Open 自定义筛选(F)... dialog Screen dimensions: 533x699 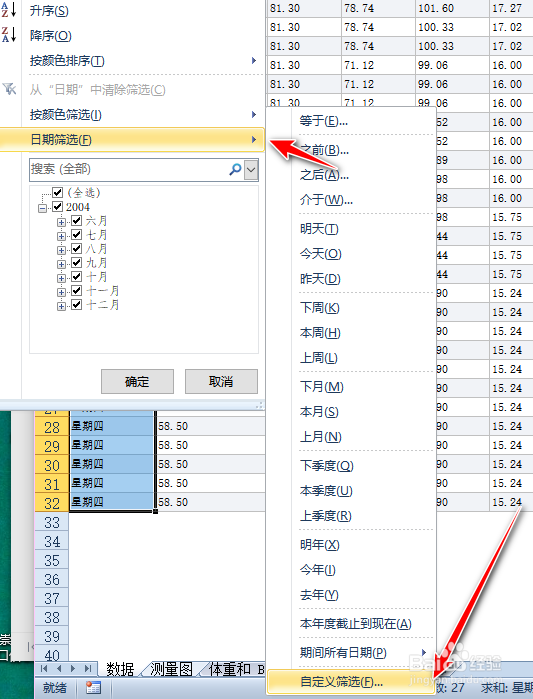click(x=351, y=682)
